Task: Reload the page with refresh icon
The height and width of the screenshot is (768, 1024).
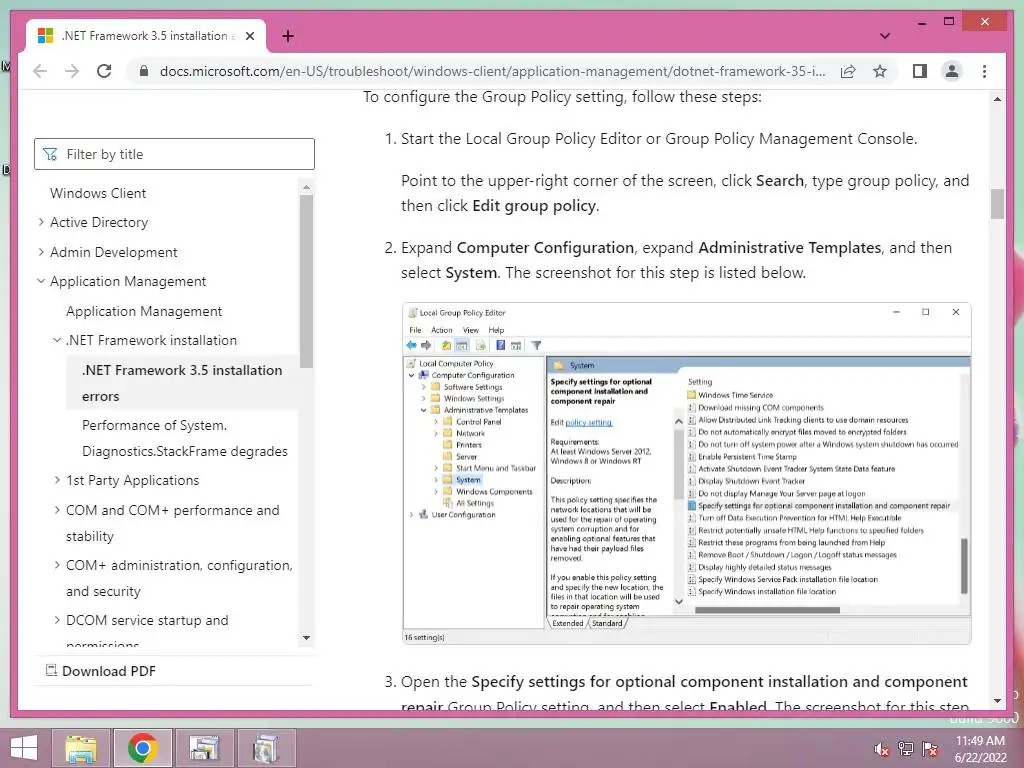Action: (x=104, y=71)
